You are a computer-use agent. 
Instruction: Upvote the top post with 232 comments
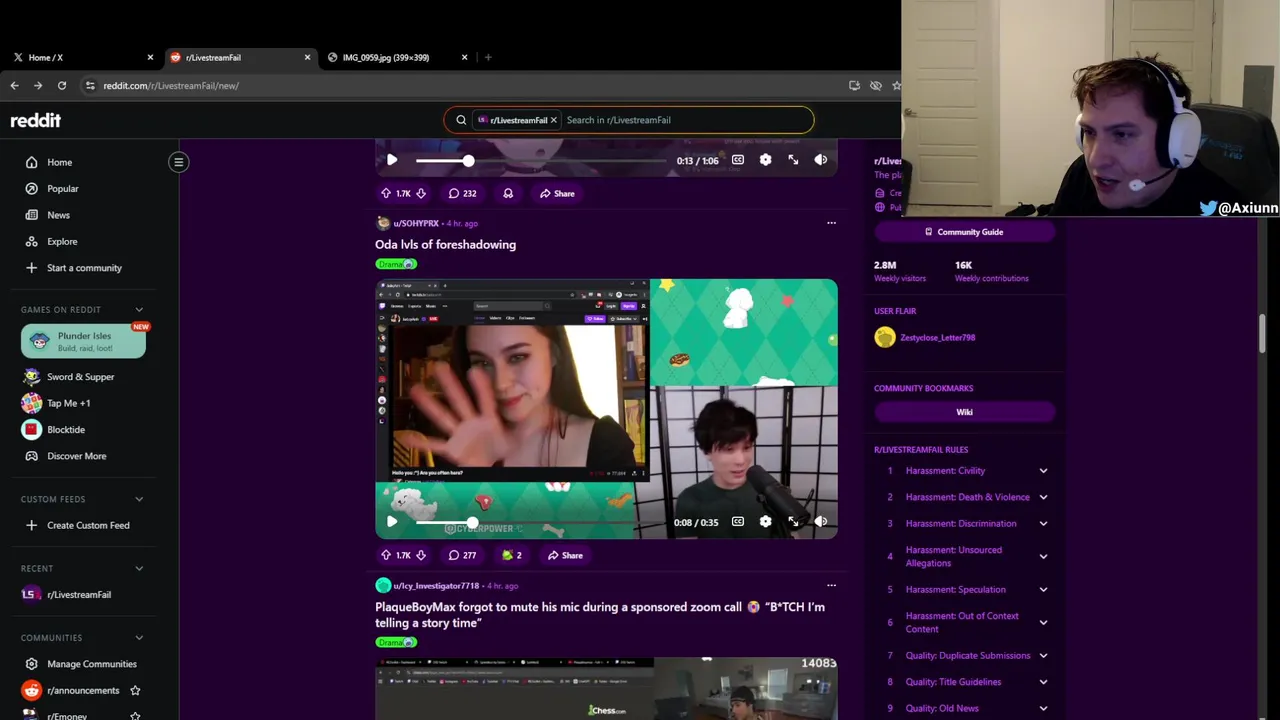tap(386, 193)
